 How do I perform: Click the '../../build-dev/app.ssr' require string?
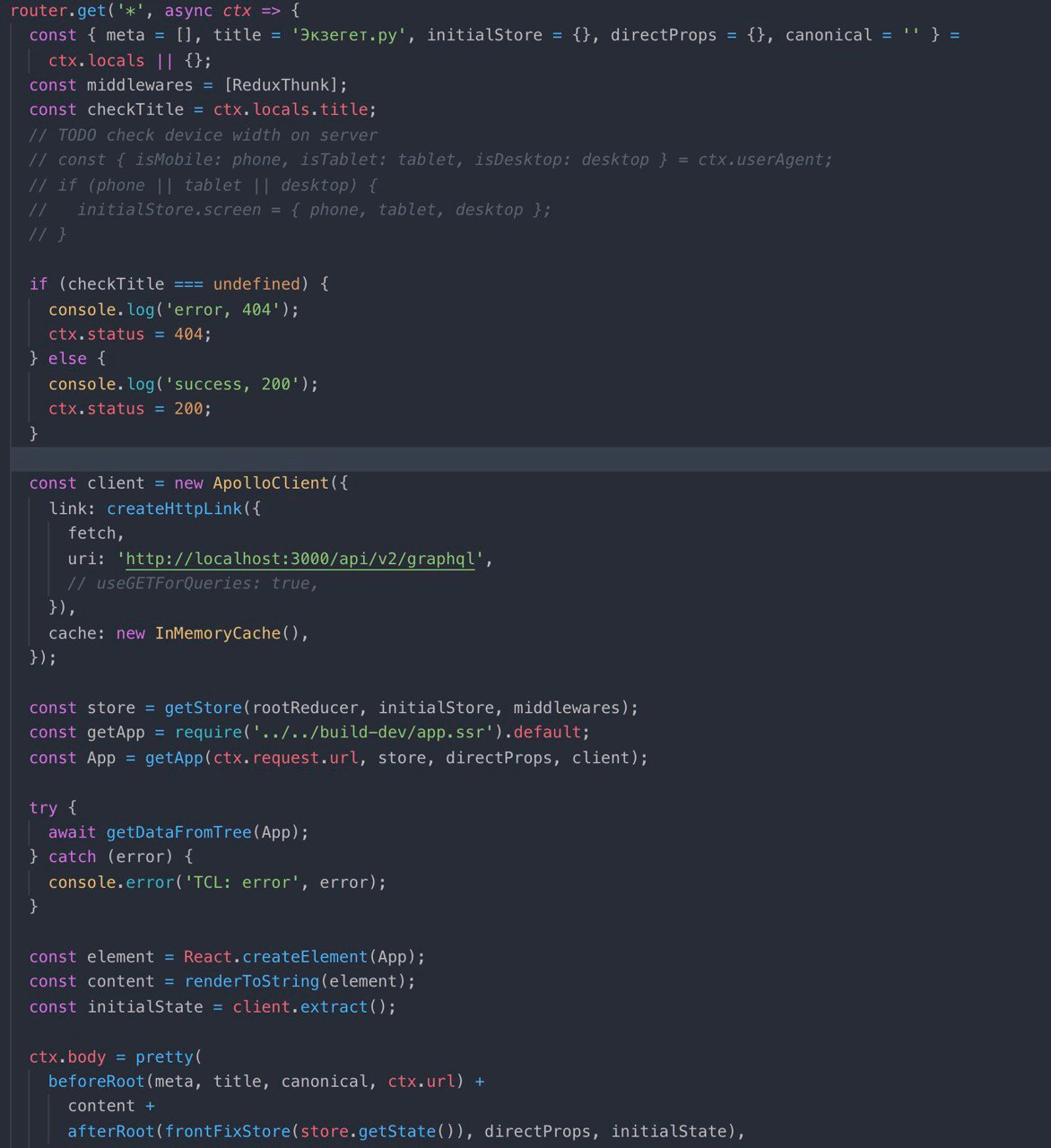point(373,733)
